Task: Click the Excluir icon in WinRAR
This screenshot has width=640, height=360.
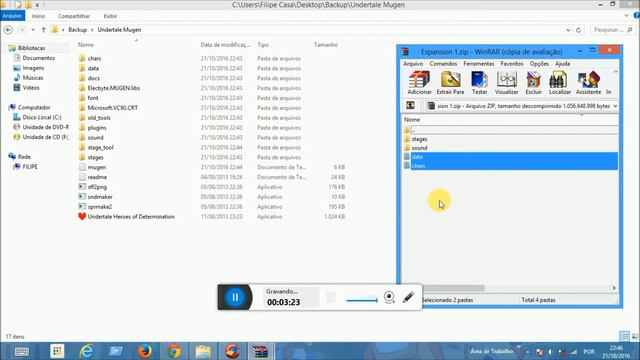Action: click(x=533, y=83)
